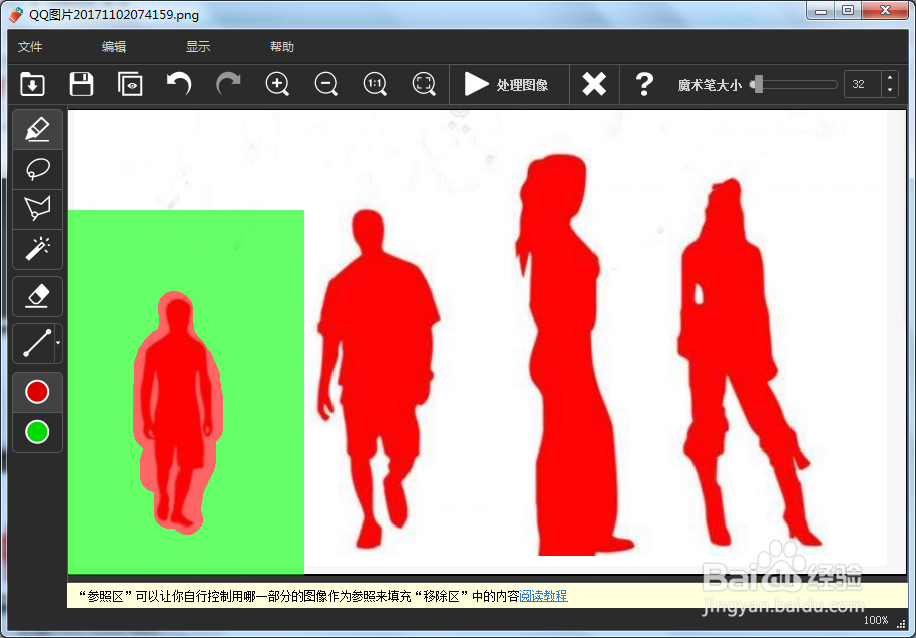
Task: Select the Line tool
Action: point(33,343)
